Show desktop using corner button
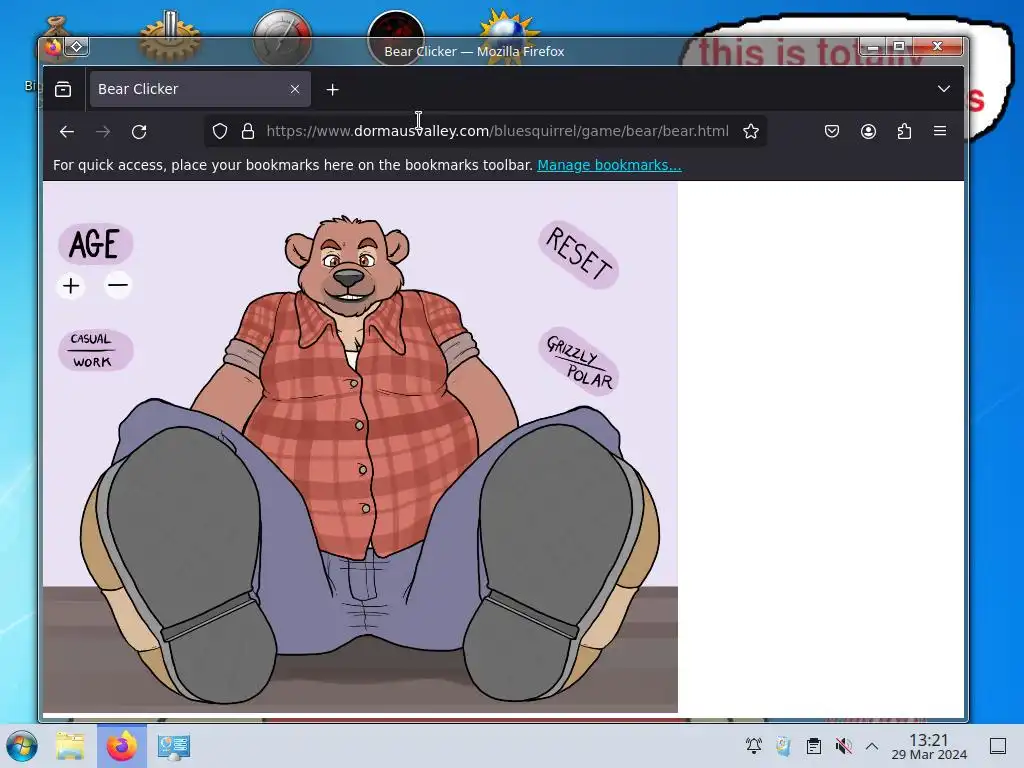The height and width of the screenshot is (768, 1024). pos(998,746)
